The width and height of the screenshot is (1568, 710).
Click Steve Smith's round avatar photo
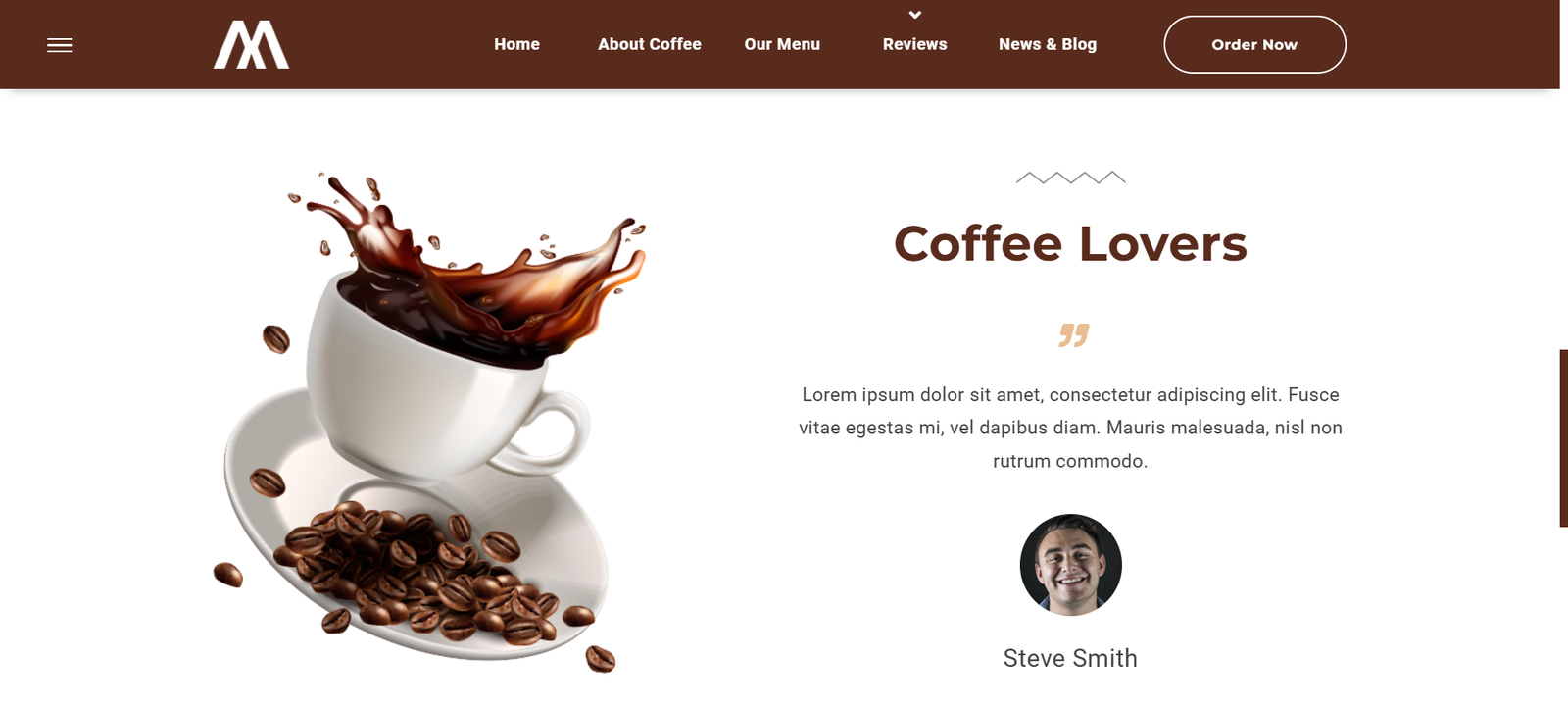click(x=1070, y=565)
